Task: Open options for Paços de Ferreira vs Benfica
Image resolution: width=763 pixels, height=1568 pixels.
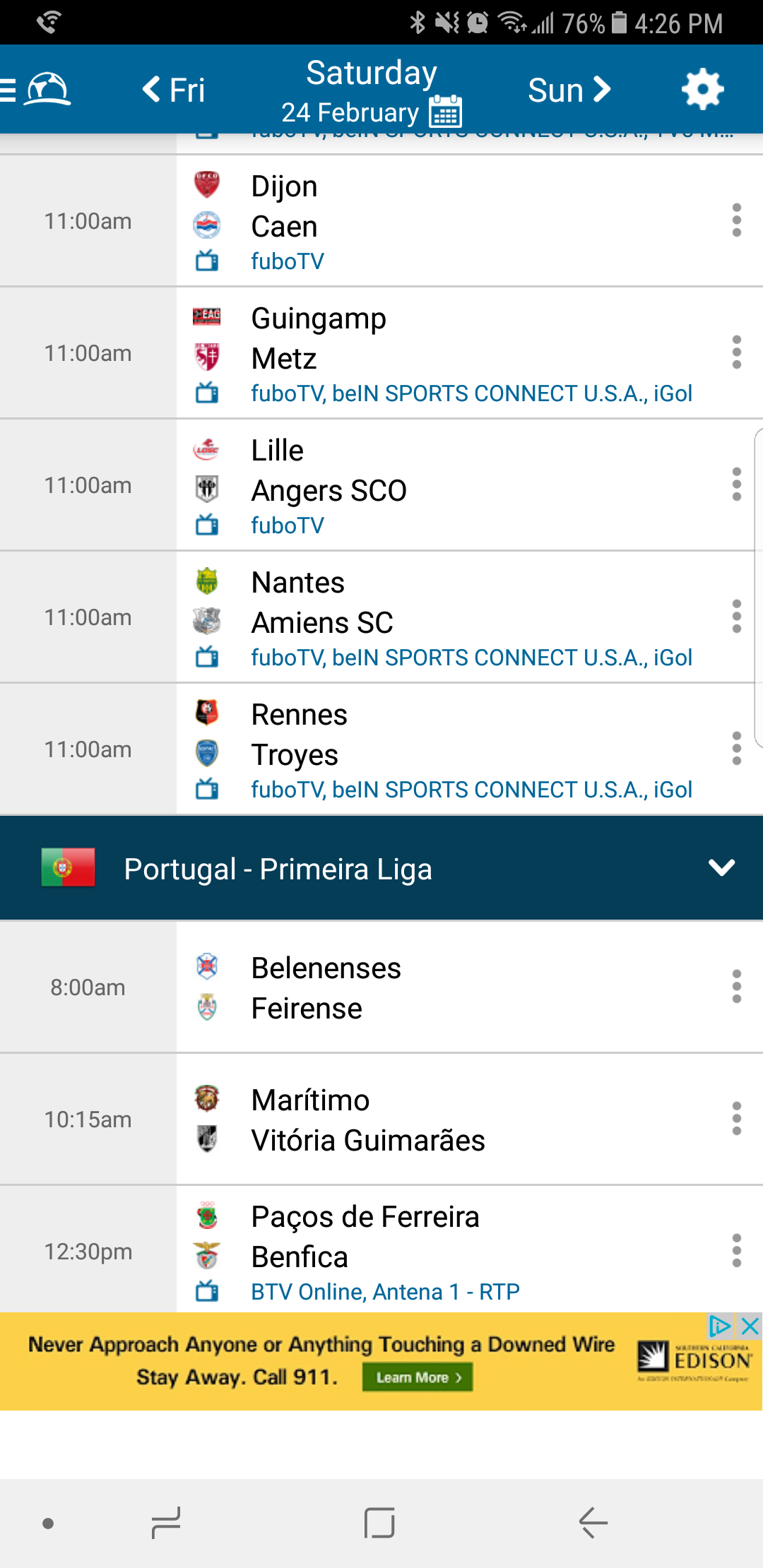Action: point(736,1251)
